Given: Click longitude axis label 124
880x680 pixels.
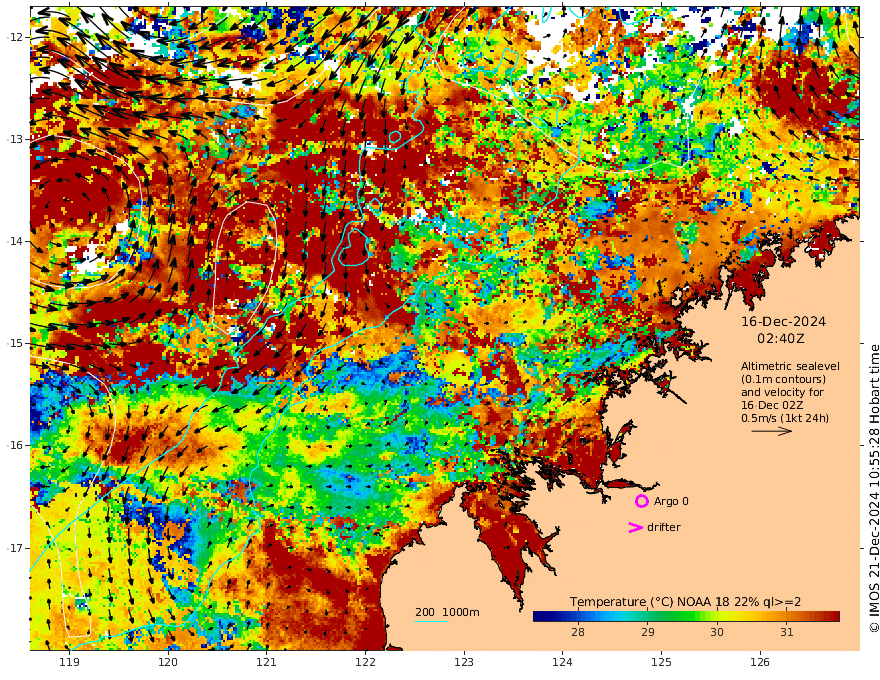Looking at the screenshot, I should (562, 662).
